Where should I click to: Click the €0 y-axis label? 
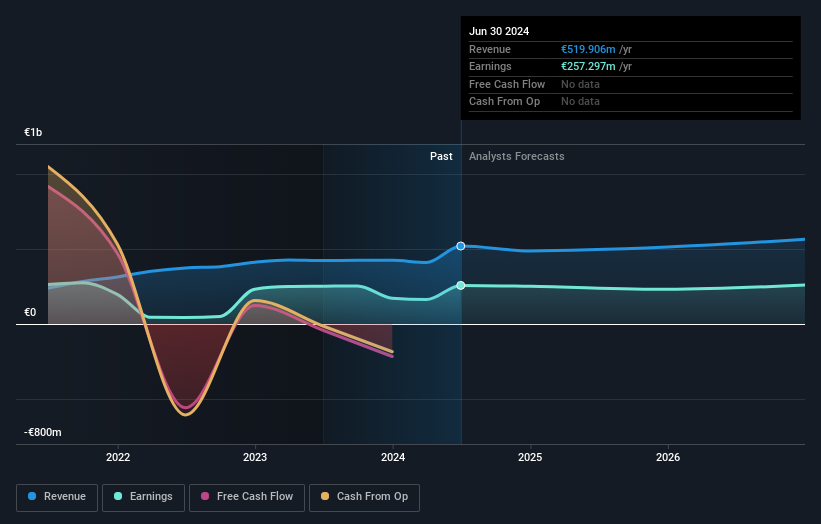point(30,313)
